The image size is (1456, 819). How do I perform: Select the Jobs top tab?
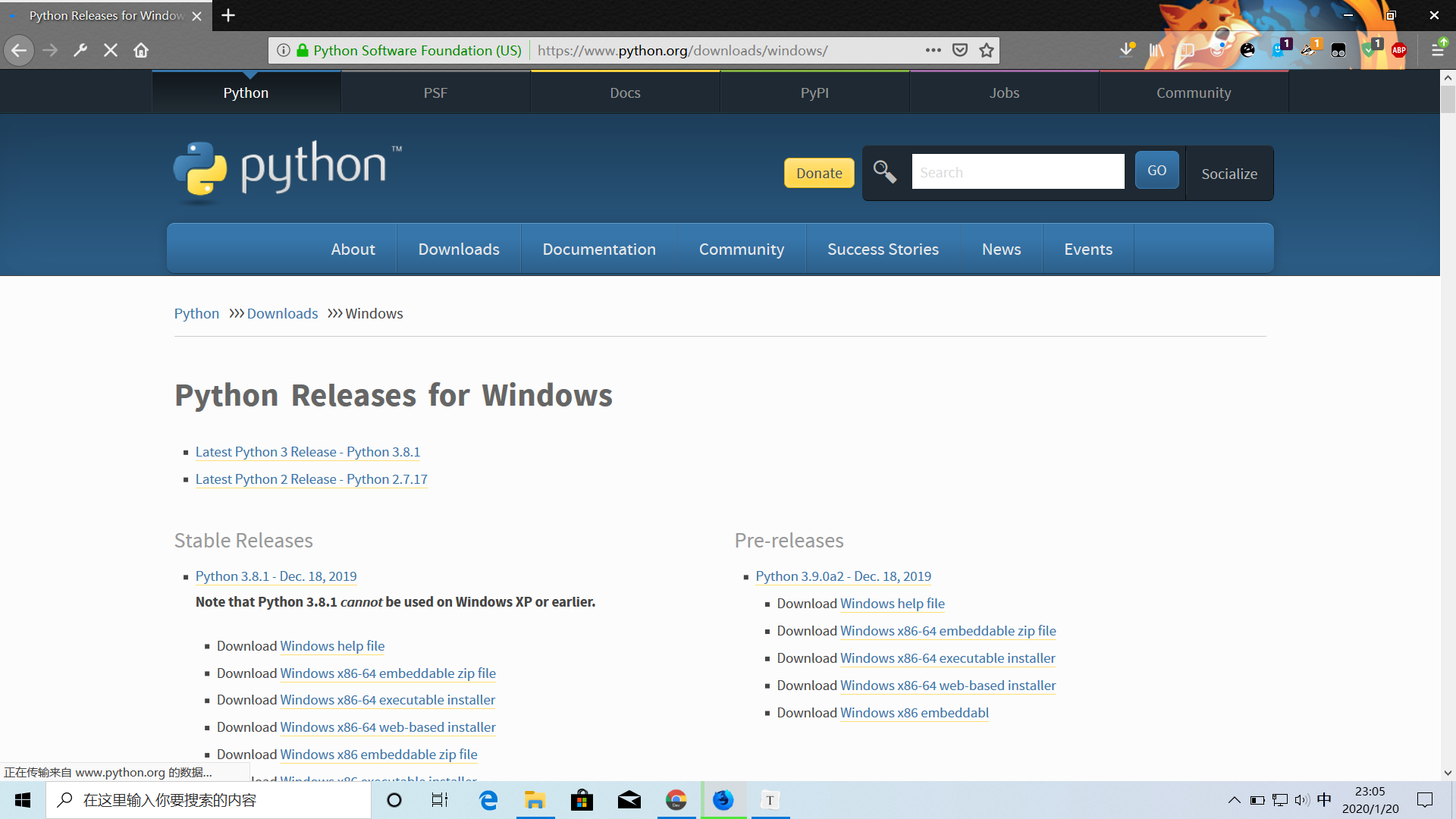1005,93
